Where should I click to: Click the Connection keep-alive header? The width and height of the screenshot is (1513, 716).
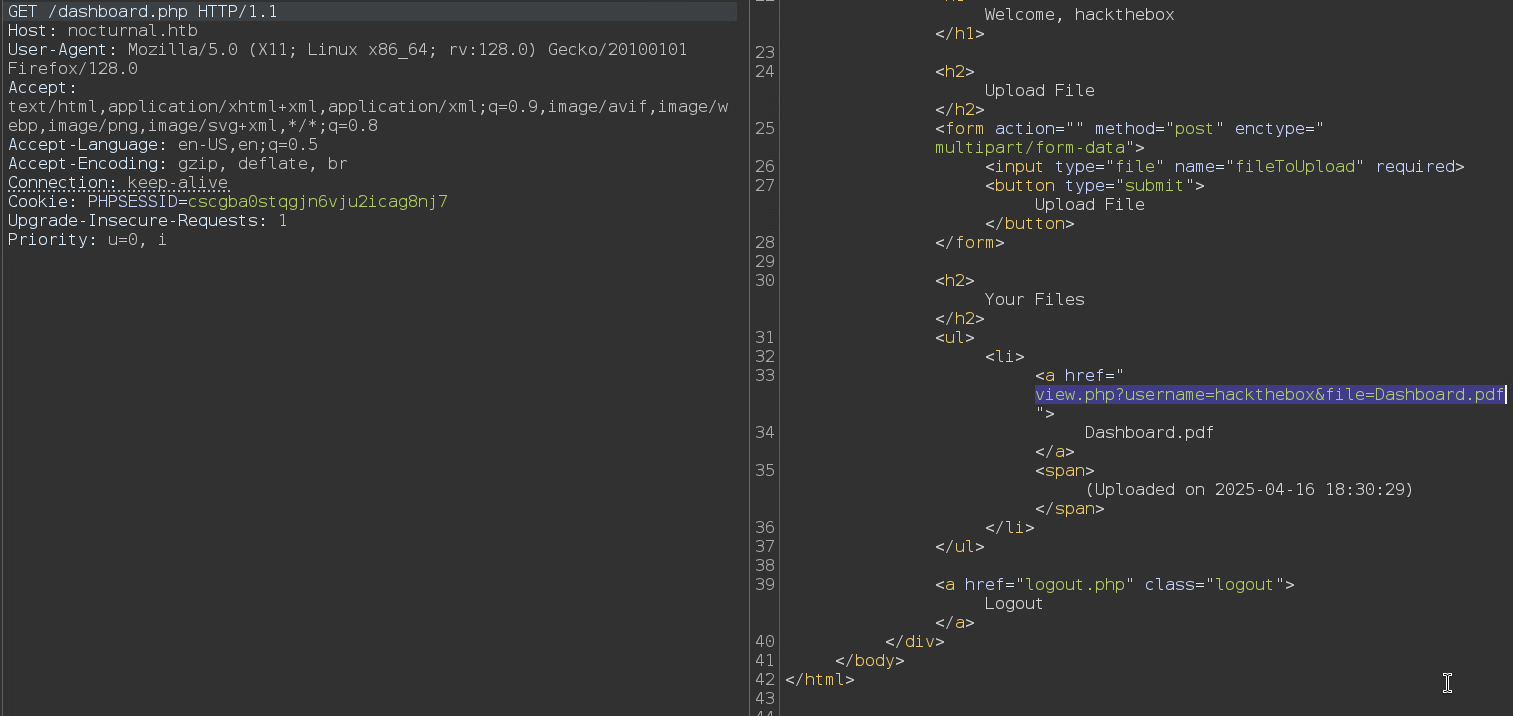pos(118,183)
